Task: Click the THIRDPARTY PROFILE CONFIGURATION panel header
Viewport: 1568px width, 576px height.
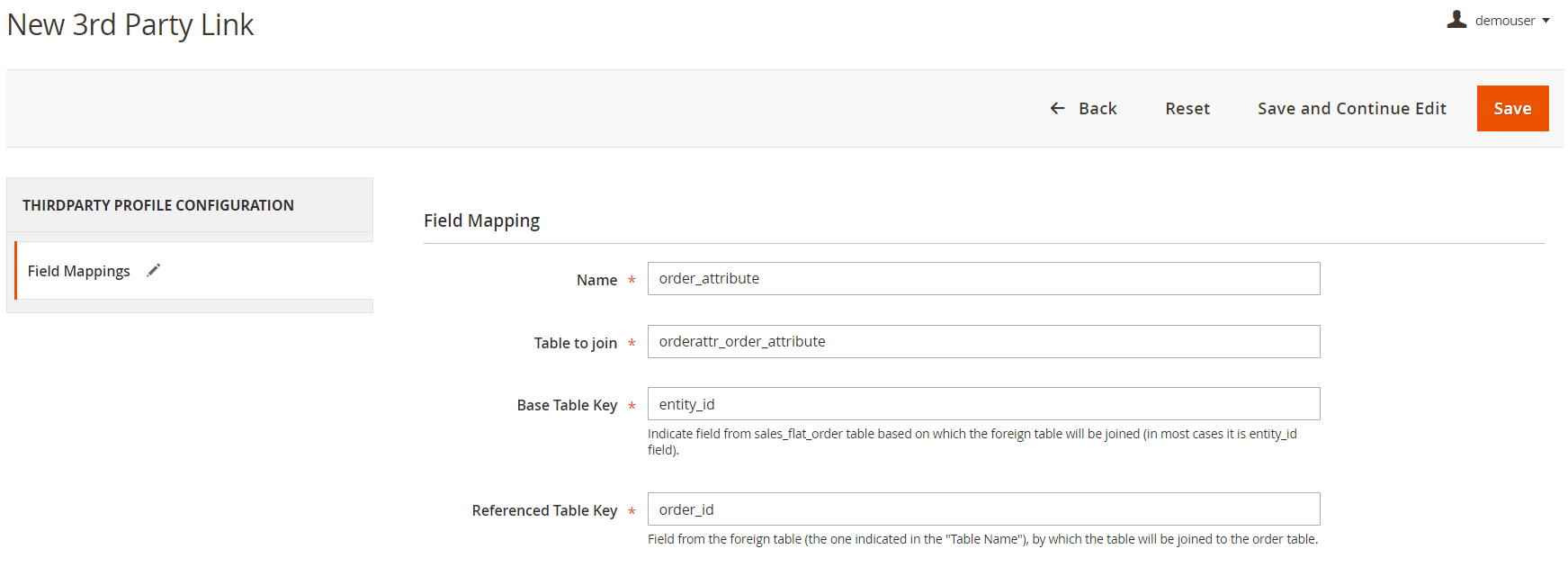Action: [x=190, y=205]
